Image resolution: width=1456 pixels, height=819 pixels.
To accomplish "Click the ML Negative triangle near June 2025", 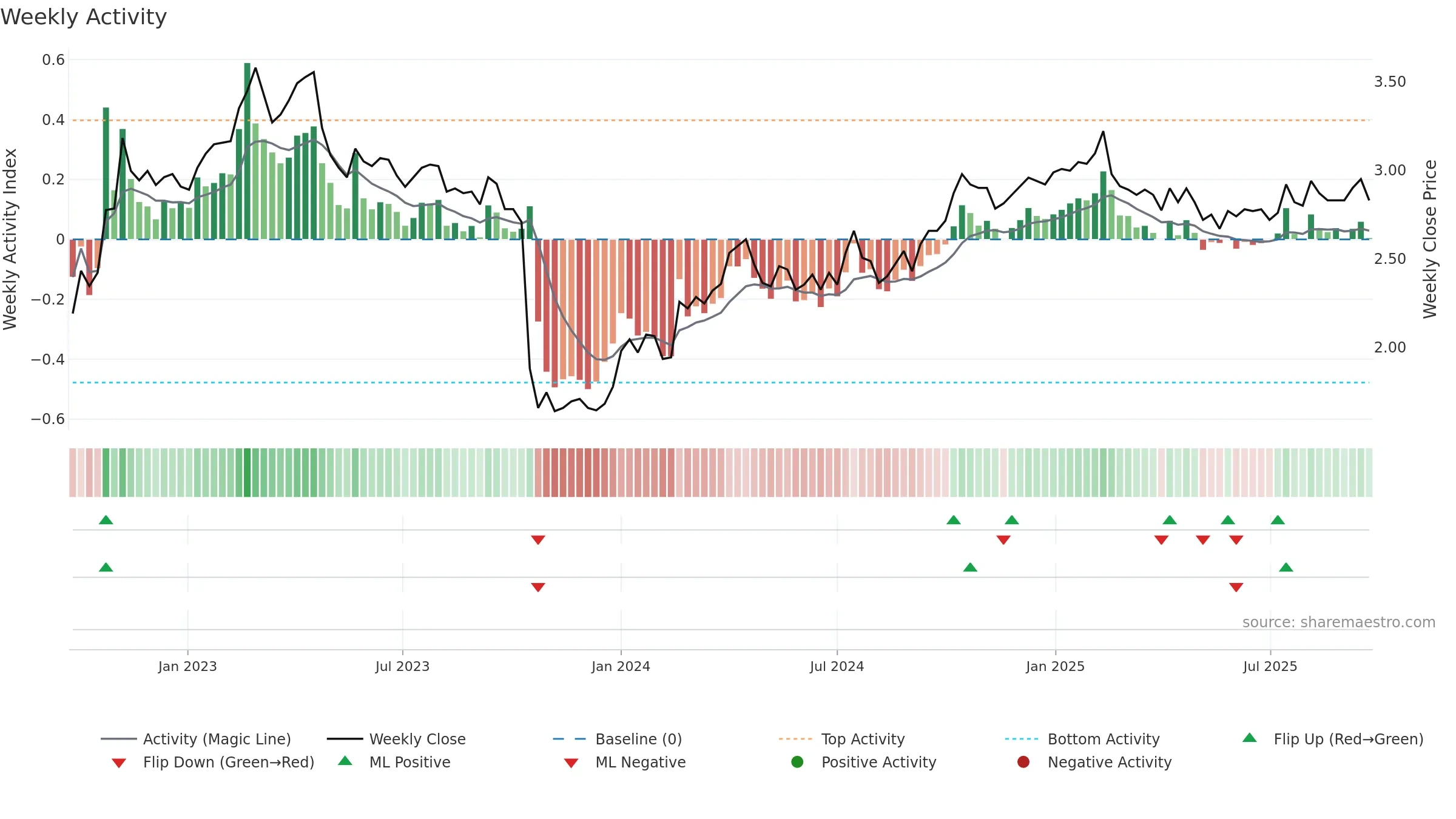I will pyautogui.click(x=1236, y=587).
